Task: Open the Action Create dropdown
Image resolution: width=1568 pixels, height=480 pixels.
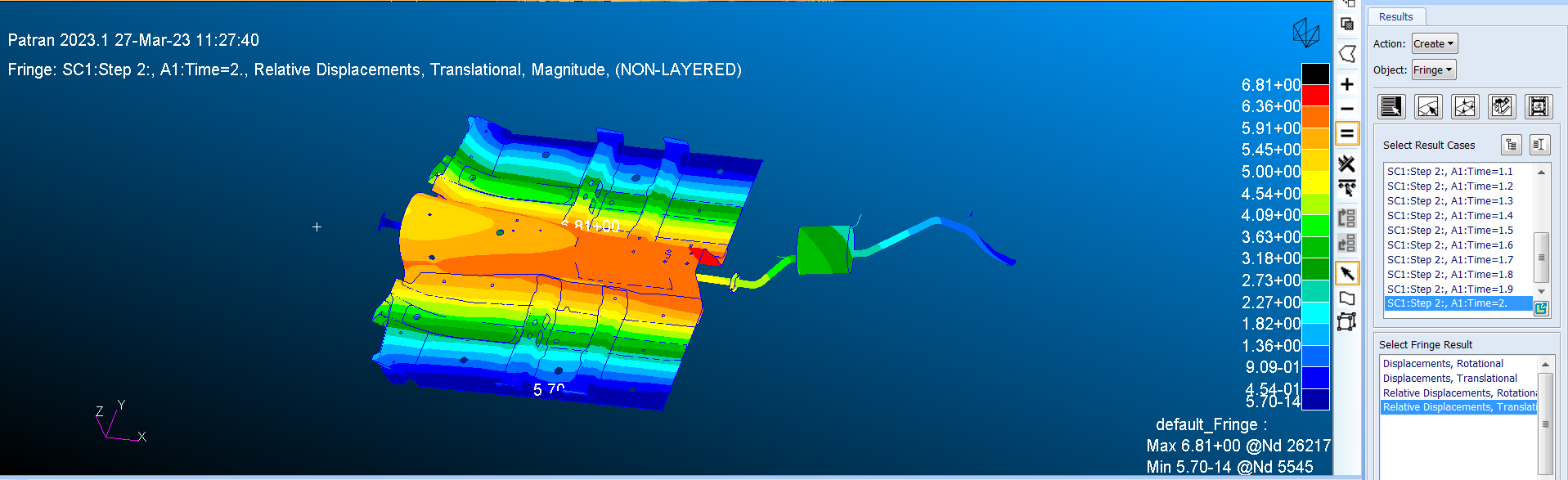Action: point(1434,44)
